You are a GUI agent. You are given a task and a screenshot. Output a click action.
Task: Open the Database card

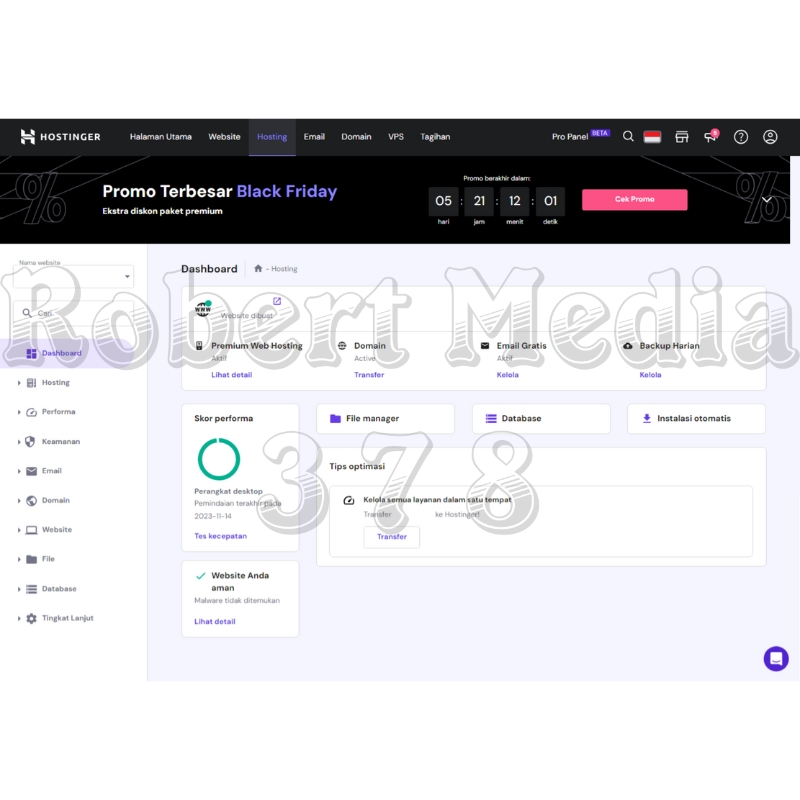[541, 418]
